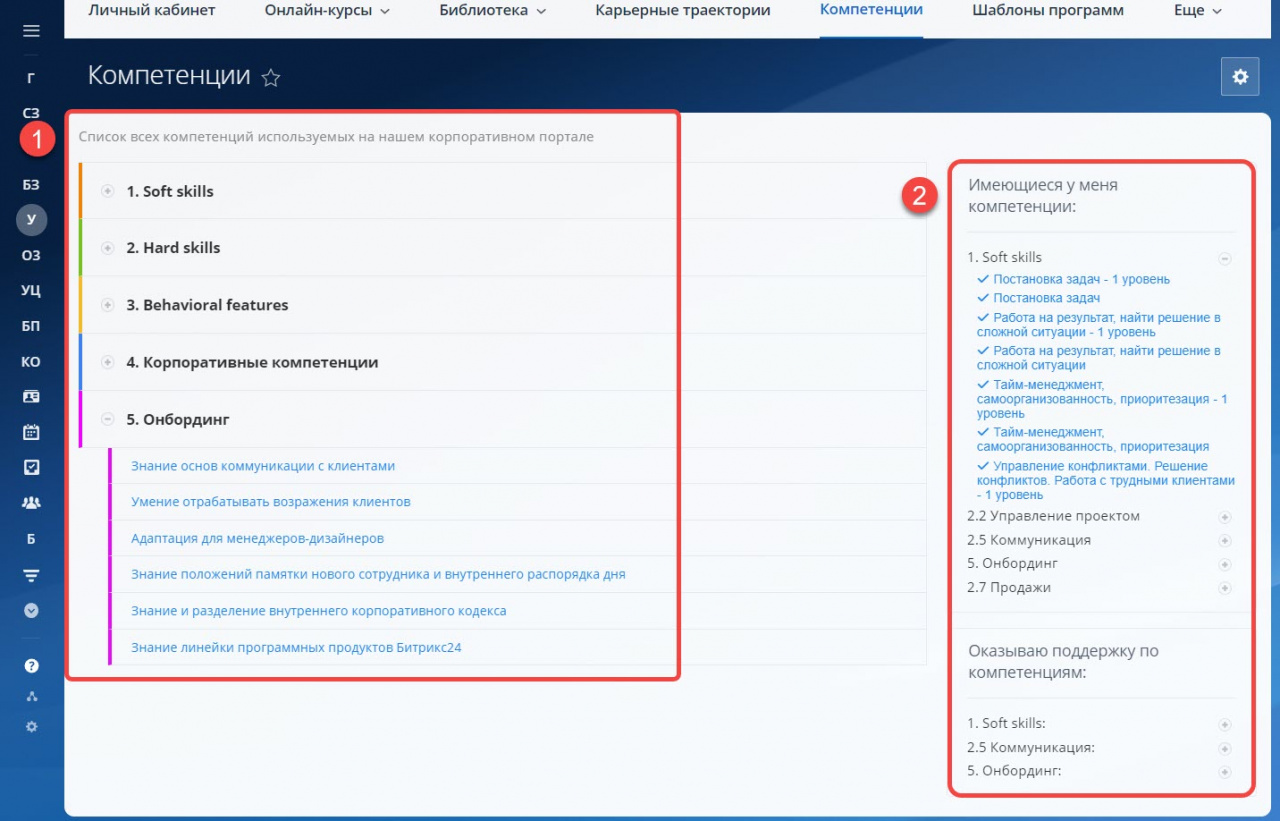The image size is (1280, 821).
Task: Switch to Карьерные траектории tab
Action: click(x=683, y=11)
